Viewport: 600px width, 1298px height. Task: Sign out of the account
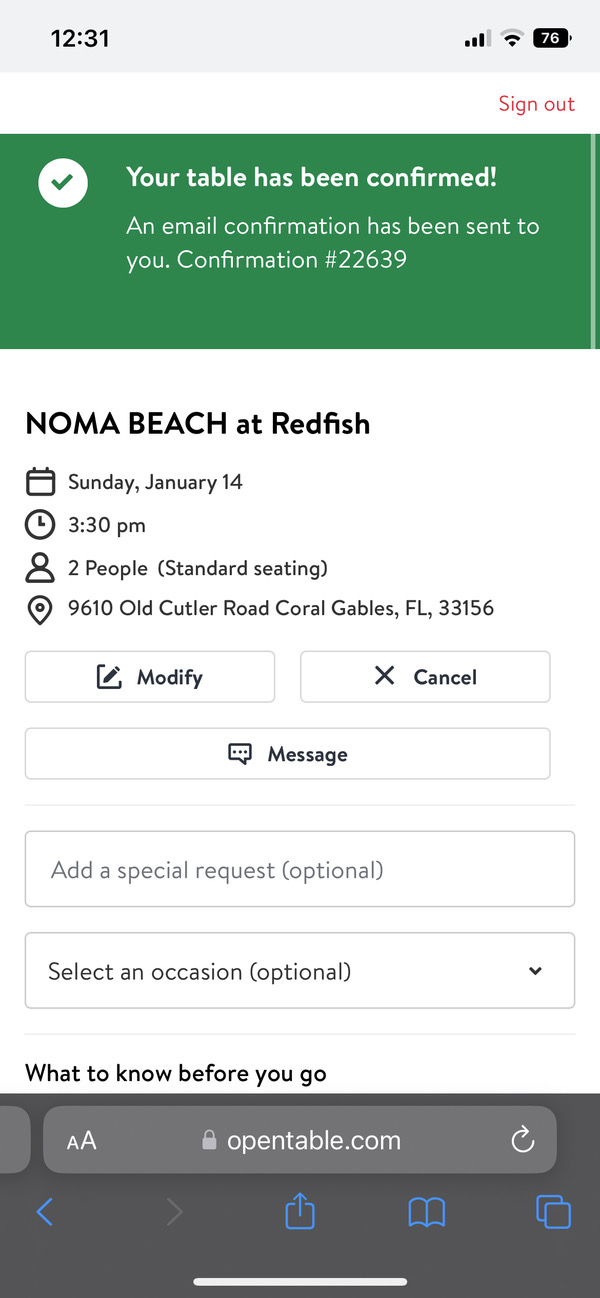(x=537, y=104)
